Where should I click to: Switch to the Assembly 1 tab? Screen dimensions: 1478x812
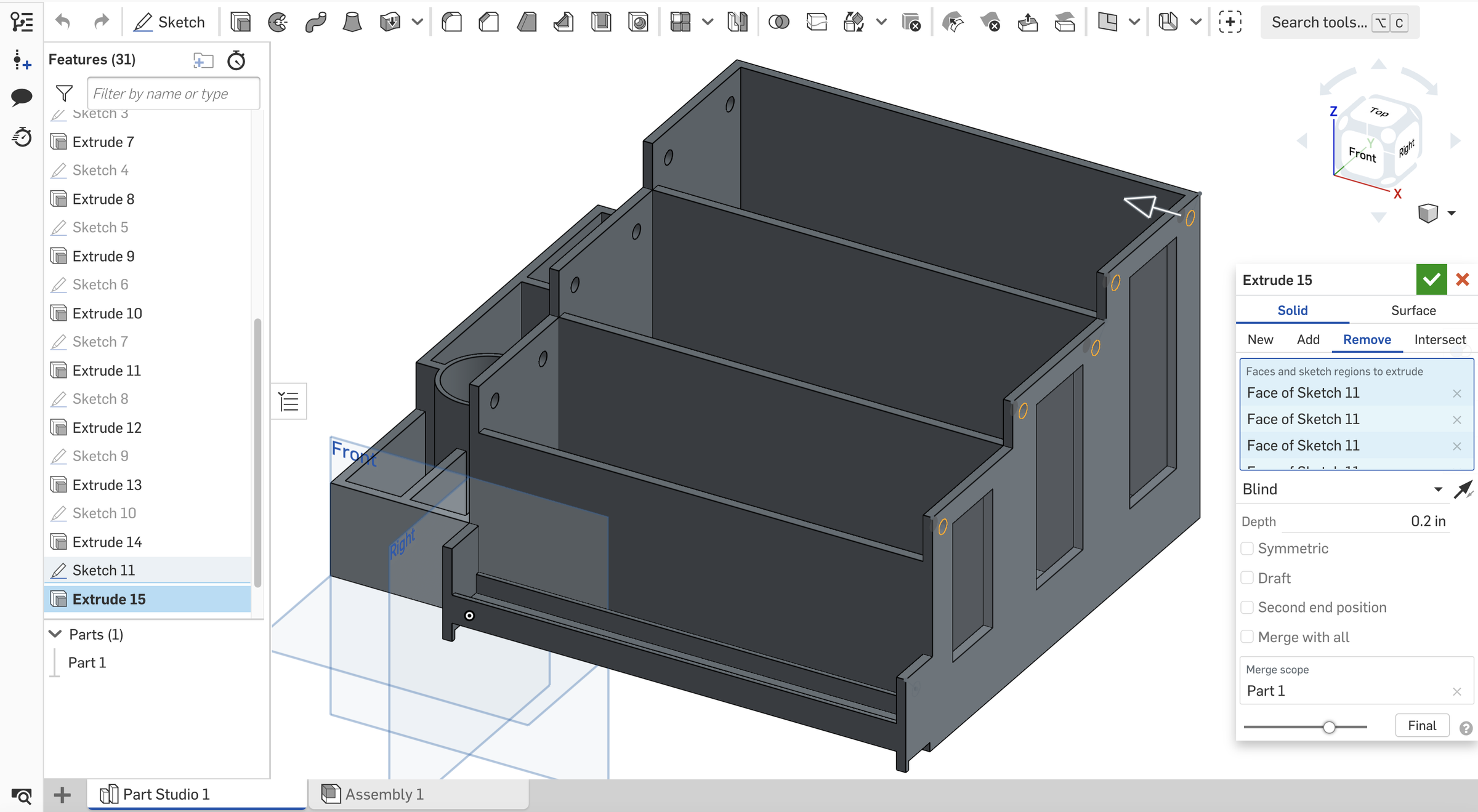pyautogui.click(x=385, y=794)
